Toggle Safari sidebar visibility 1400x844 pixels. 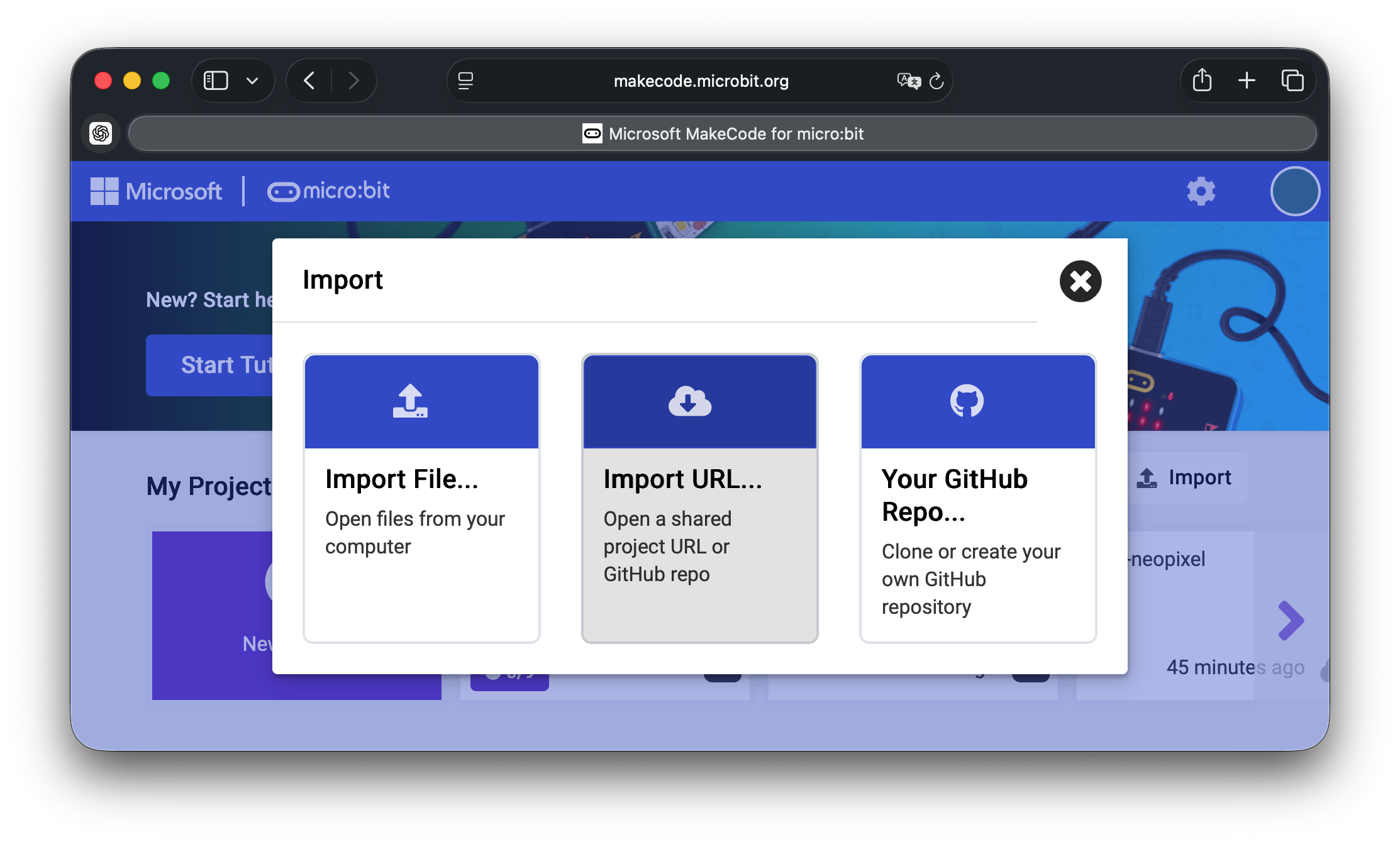(x=216, y=81)
